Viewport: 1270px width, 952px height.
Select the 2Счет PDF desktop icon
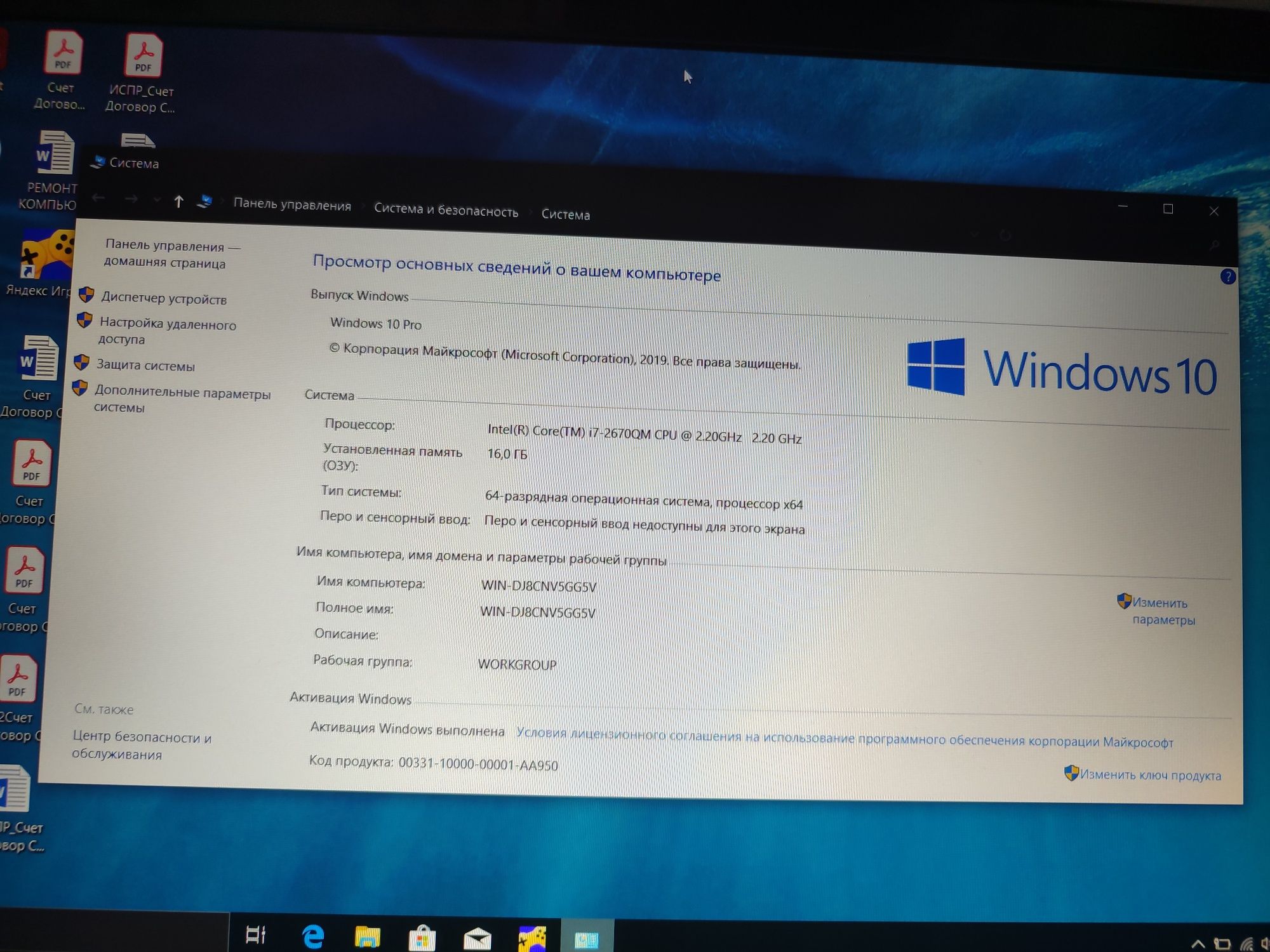(x=19, y=698)
